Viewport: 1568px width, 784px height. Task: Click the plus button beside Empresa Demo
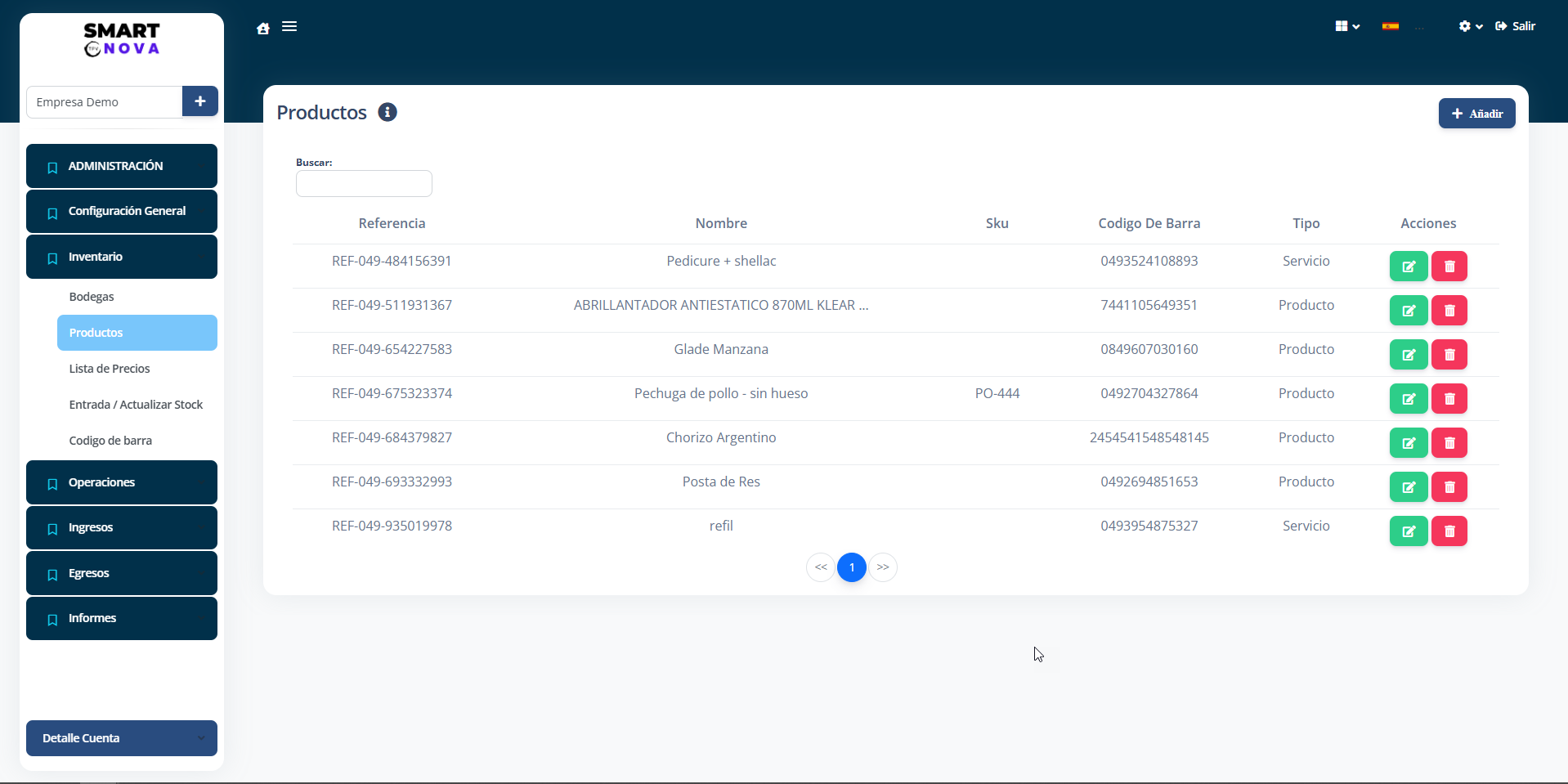tap(199, 101)
